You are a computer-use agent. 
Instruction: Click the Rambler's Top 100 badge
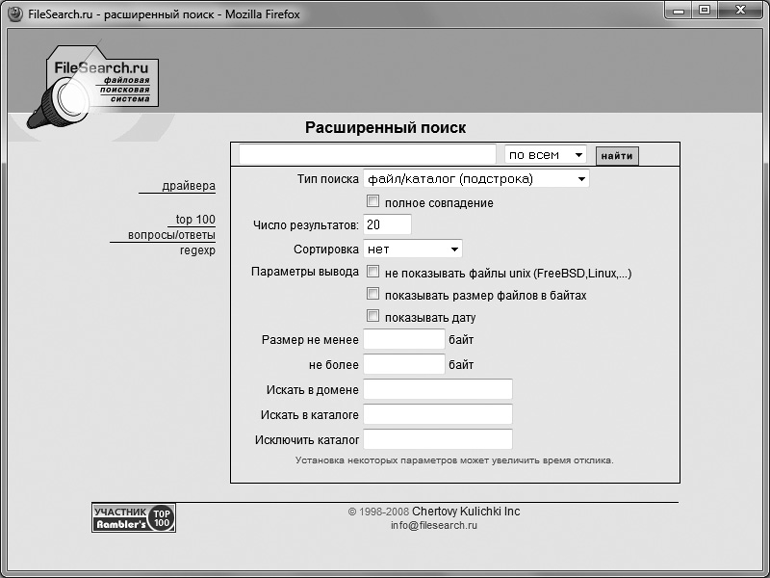pos(133,517)
